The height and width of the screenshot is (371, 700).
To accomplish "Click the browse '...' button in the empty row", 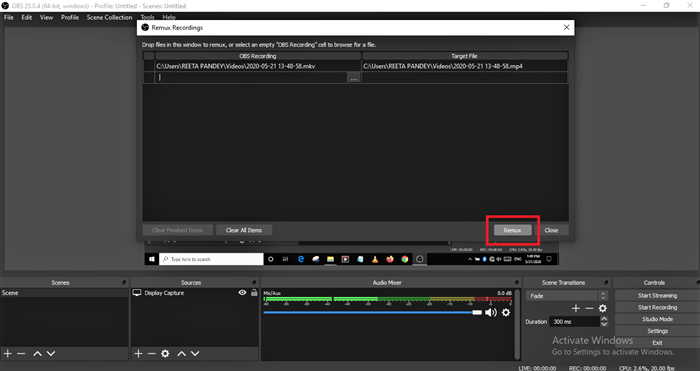I will pyautogui.click(x=354, y=78).
